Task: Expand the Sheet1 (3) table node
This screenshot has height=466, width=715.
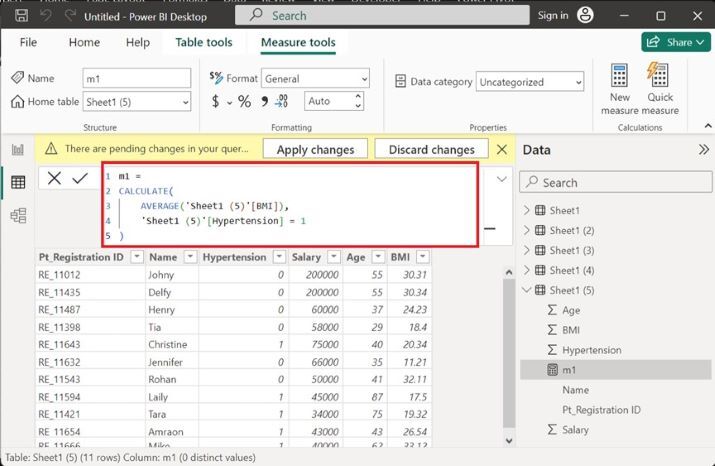Action: coord(528,250)
